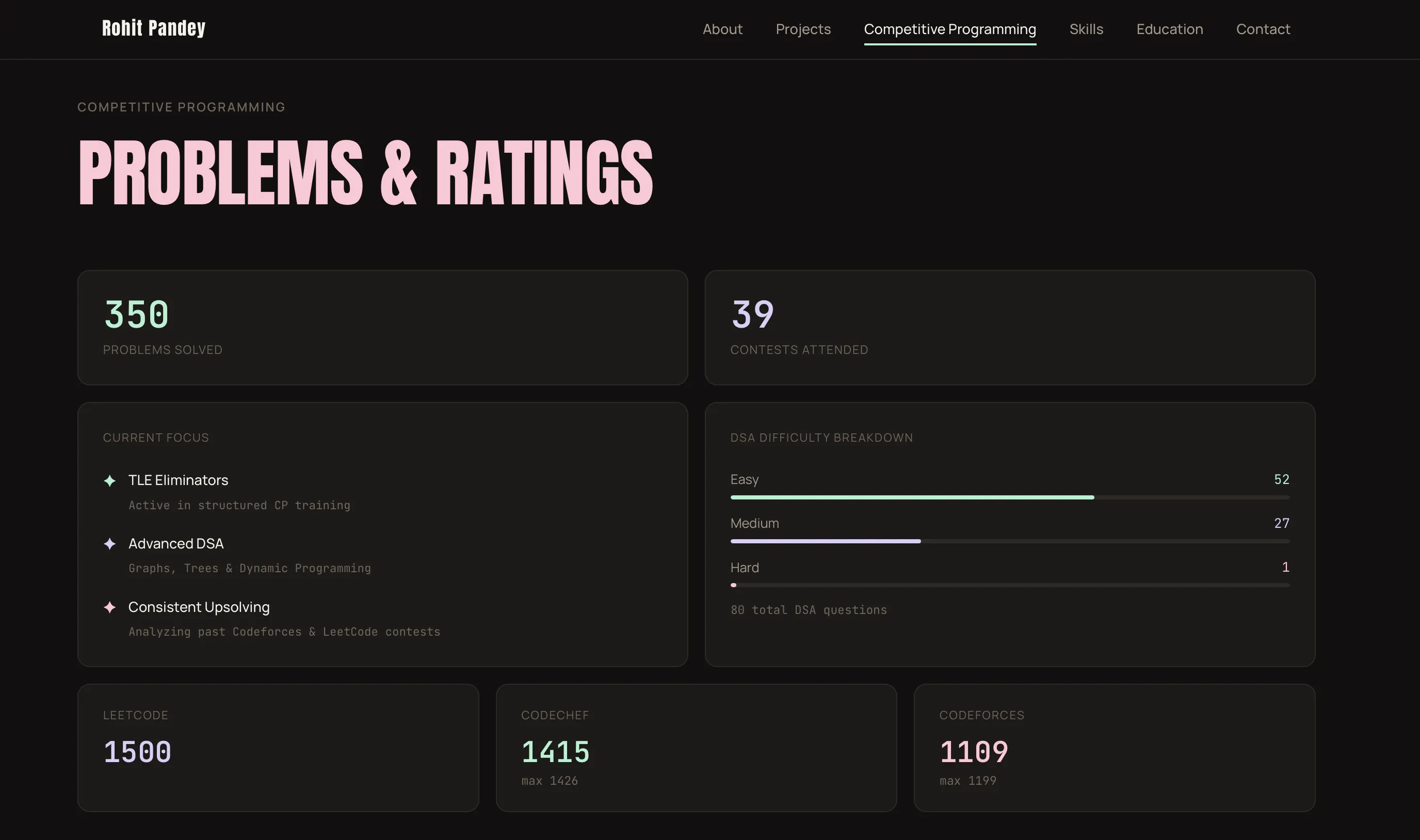The image size is (1420, 840).
Task: Click the TLE Eliminators heading
Action: click(179, 480)
